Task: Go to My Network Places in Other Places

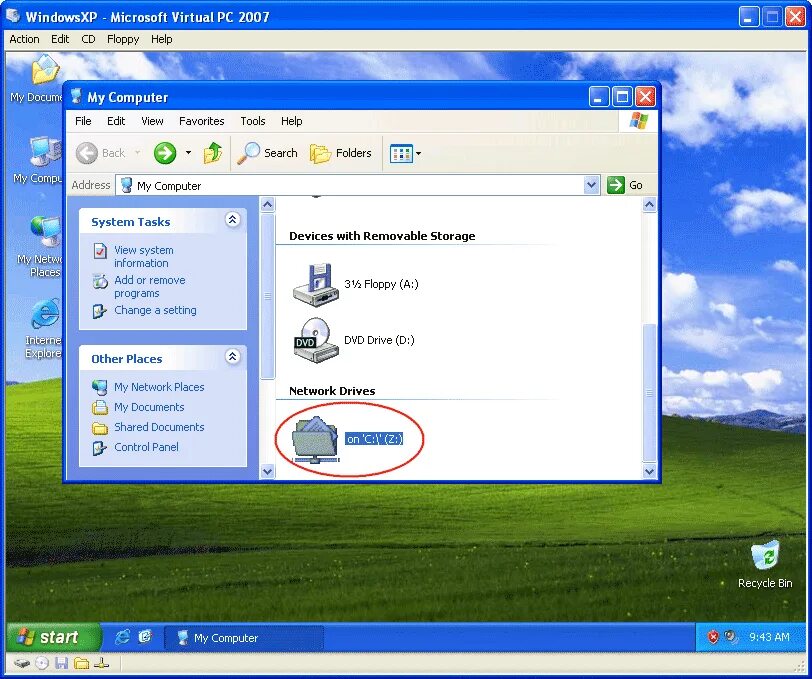Action: click(x=159, y=387)
